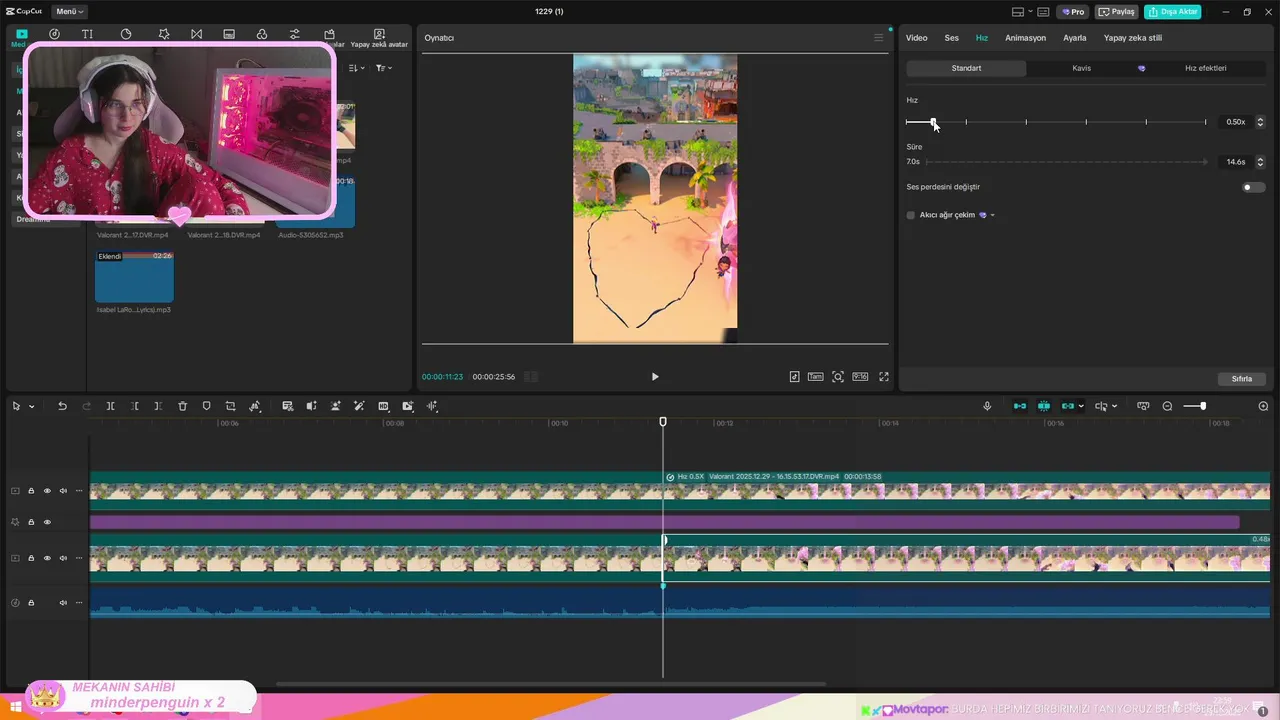Click the Pro upgrade button
Screen dimensions: 1280x720
[x=1074, y=12]
